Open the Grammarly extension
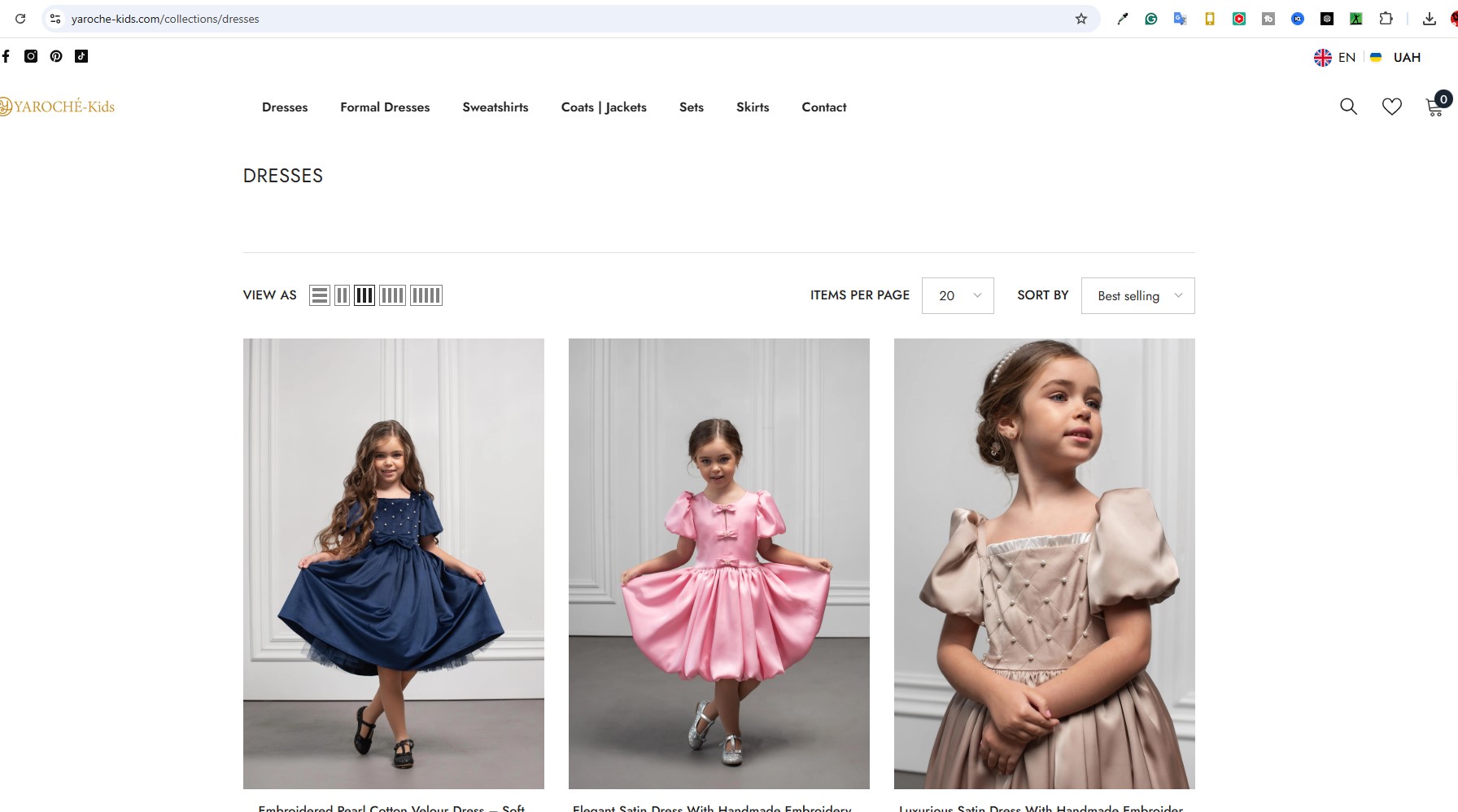The image size is (1458, 812). pos(1151,19)
